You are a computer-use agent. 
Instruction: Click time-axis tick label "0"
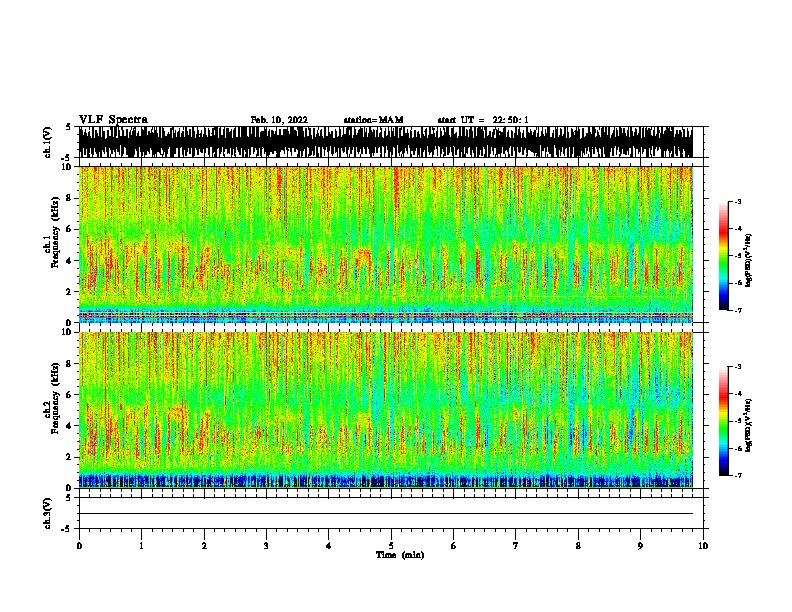pos(79,546)
